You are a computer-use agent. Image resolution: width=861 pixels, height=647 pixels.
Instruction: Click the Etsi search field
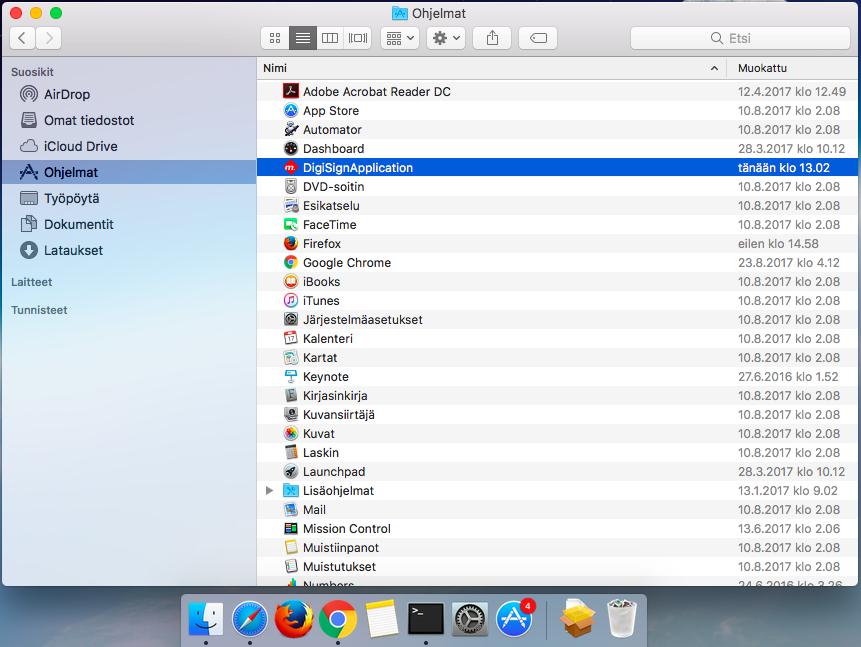pyautogui.click(x=740, y=38)
